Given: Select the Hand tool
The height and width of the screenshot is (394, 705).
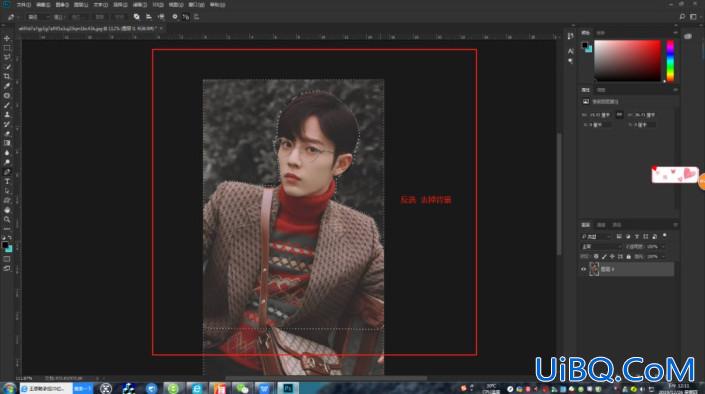Looking at the screenshot, I should click(7, 210).
